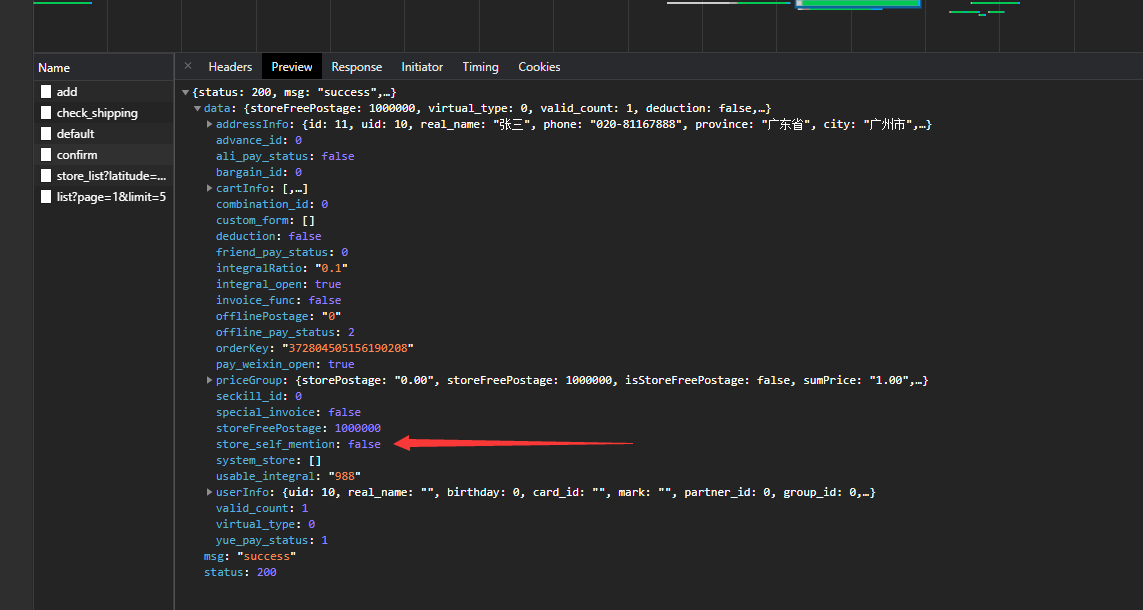Collapse the data object node
The width and height of the screenshot is (1143, 610).
198,109
